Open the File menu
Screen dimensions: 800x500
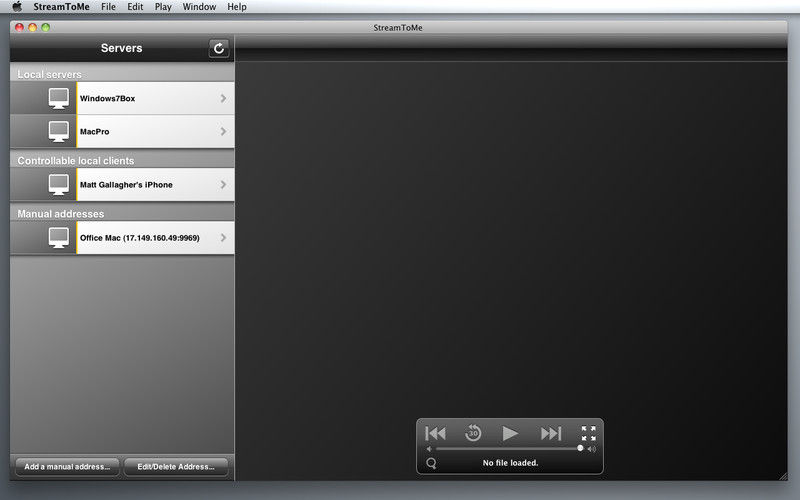point(108,7)
